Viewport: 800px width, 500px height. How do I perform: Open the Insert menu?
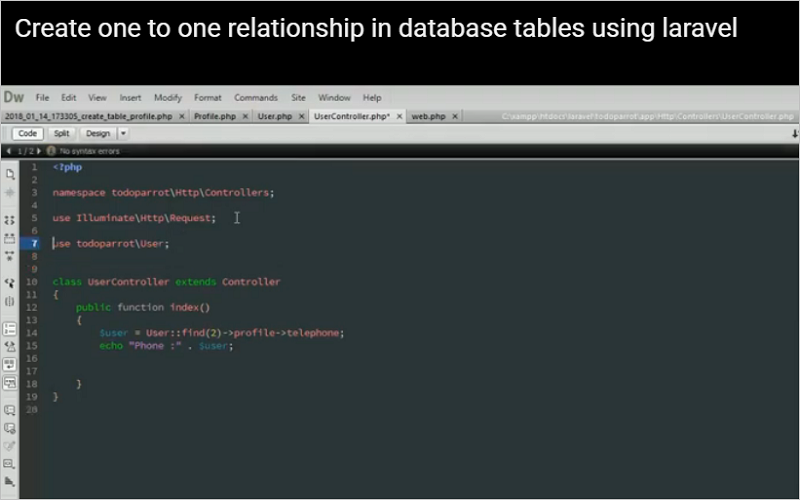click(130, 97)
